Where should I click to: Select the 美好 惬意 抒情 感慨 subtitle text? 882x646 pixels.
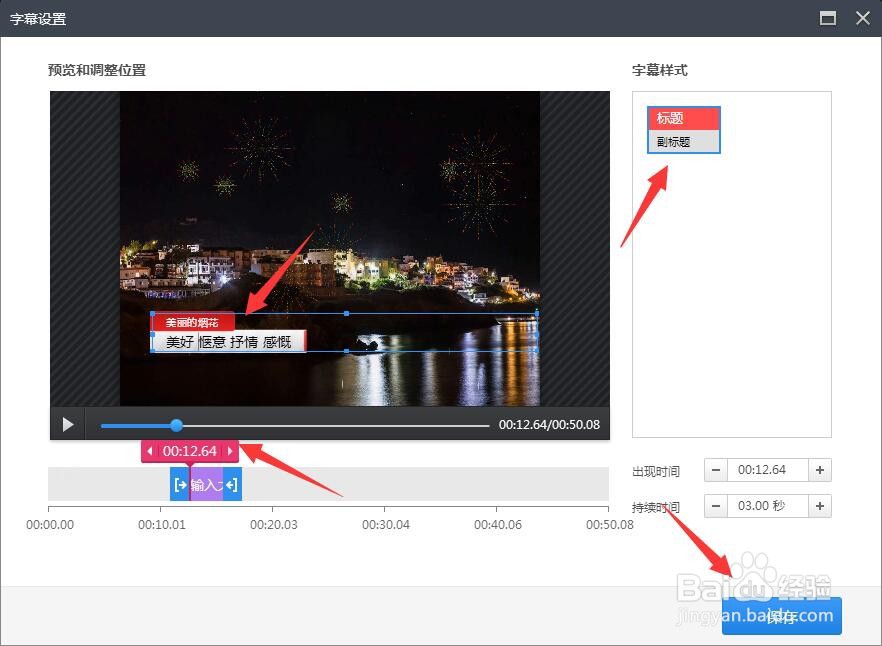(x=229, y=341)
